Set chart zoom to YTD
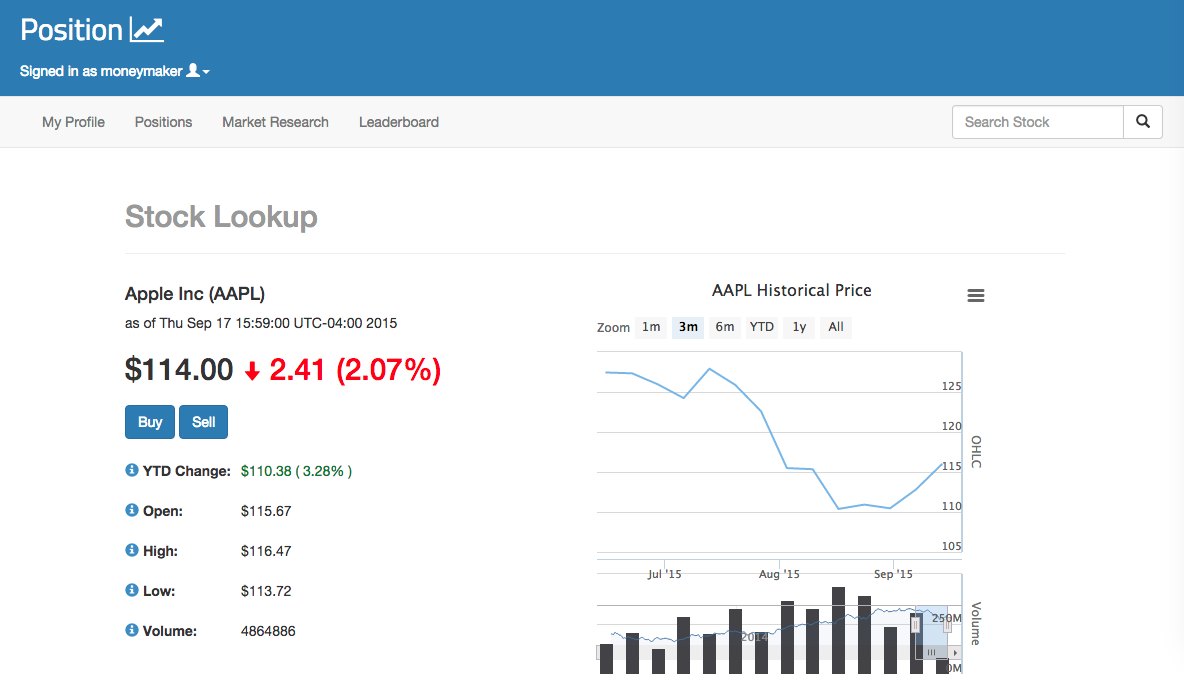The height and width of the screenshot is (689, 1184). pos(761,327)
